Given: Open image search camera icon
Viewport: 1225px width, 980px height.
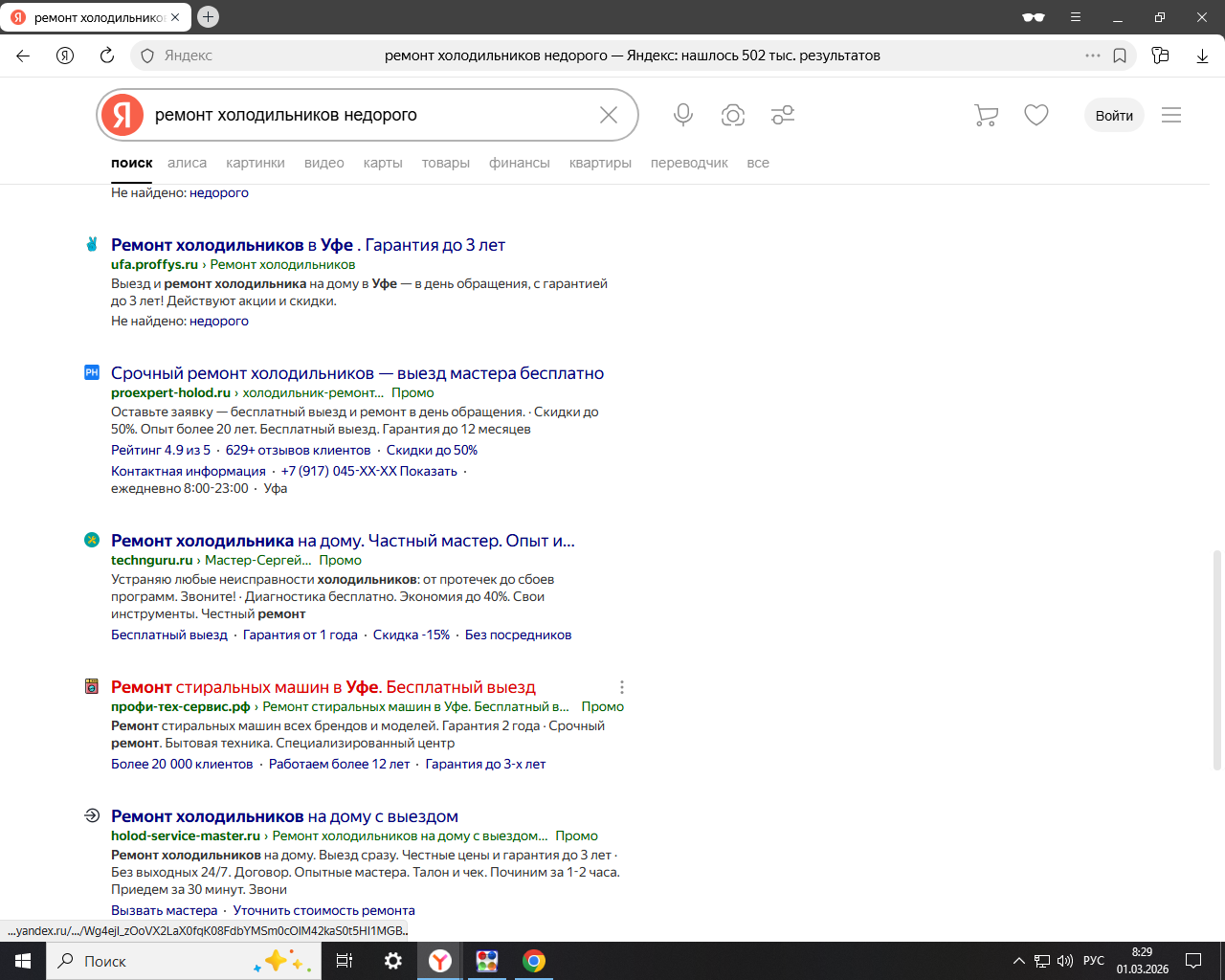Looking at the screenshot, I should 733,115.
